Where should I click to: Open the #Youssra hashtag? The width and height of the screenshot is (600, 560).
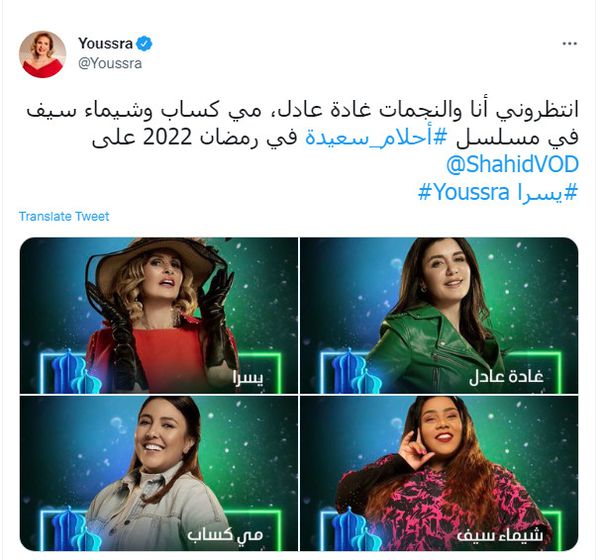[x=464, y=192]
